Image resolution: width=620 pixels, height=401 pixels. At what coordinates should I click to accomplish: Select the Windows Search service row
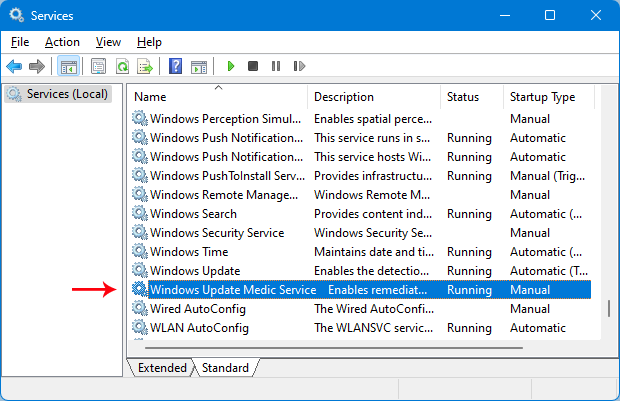coord(193,214)
